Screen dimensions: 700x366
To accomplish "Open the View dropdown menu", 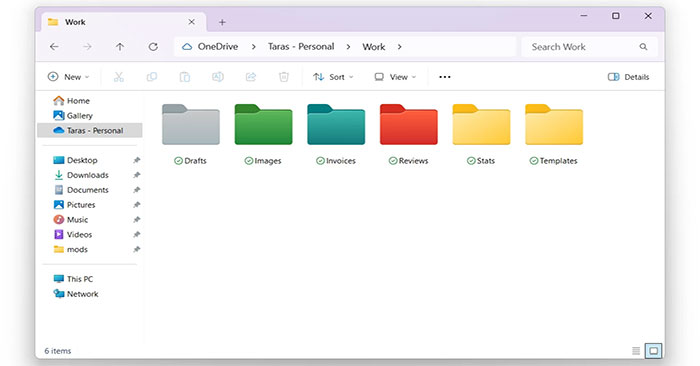I will pyautogui.click(x=395, y=77).
